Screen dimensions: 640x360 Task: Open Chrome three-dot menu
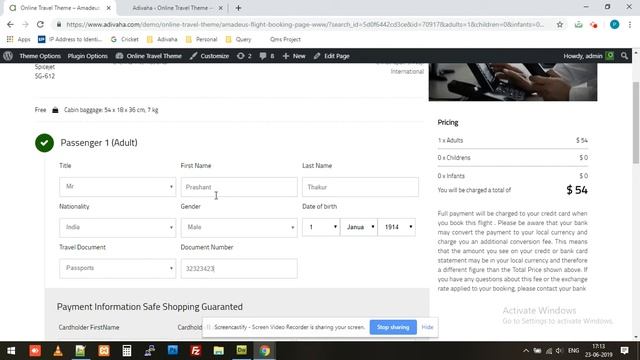629,24
